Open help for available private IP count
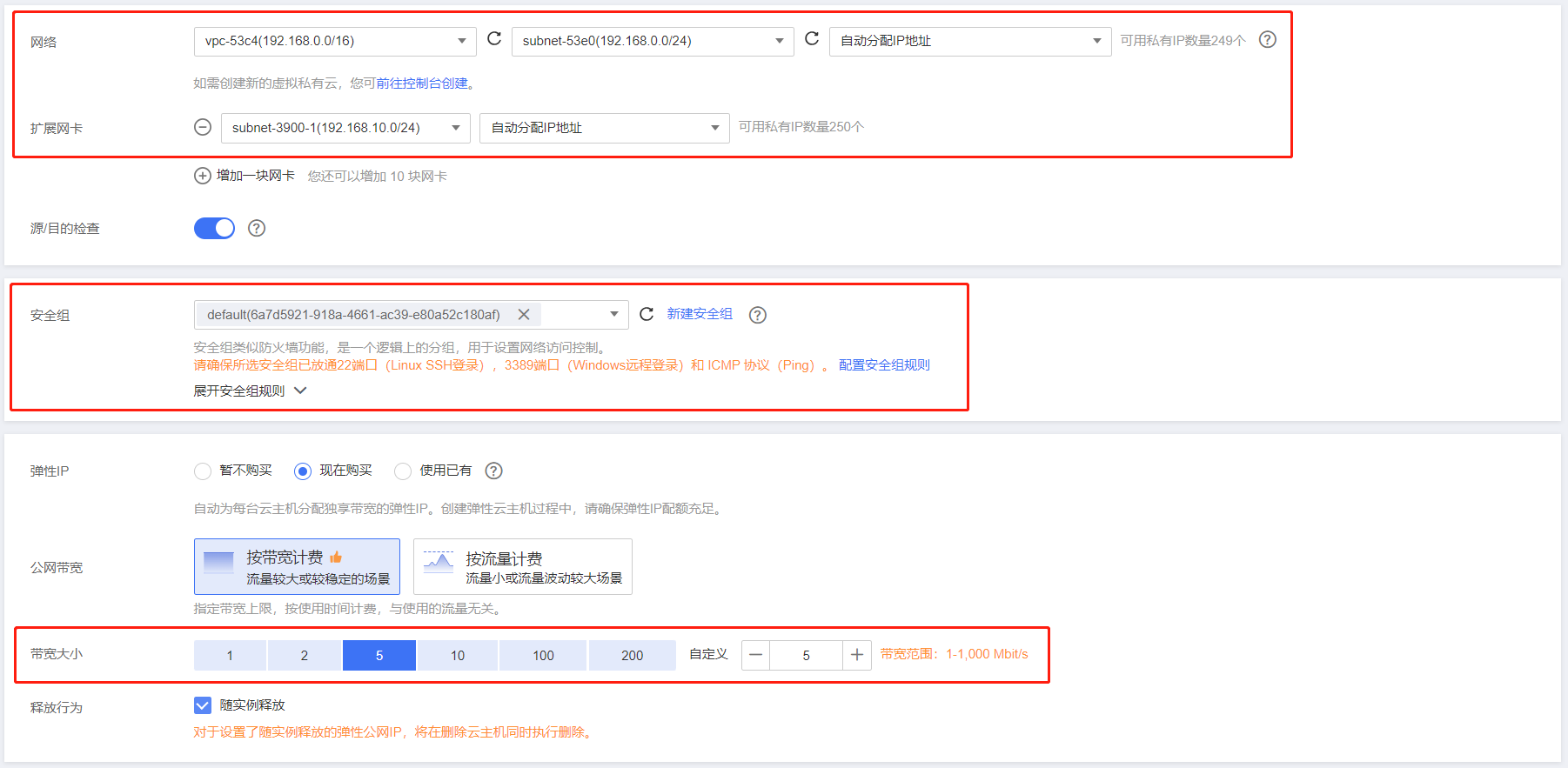 (x=1268, y=40)
